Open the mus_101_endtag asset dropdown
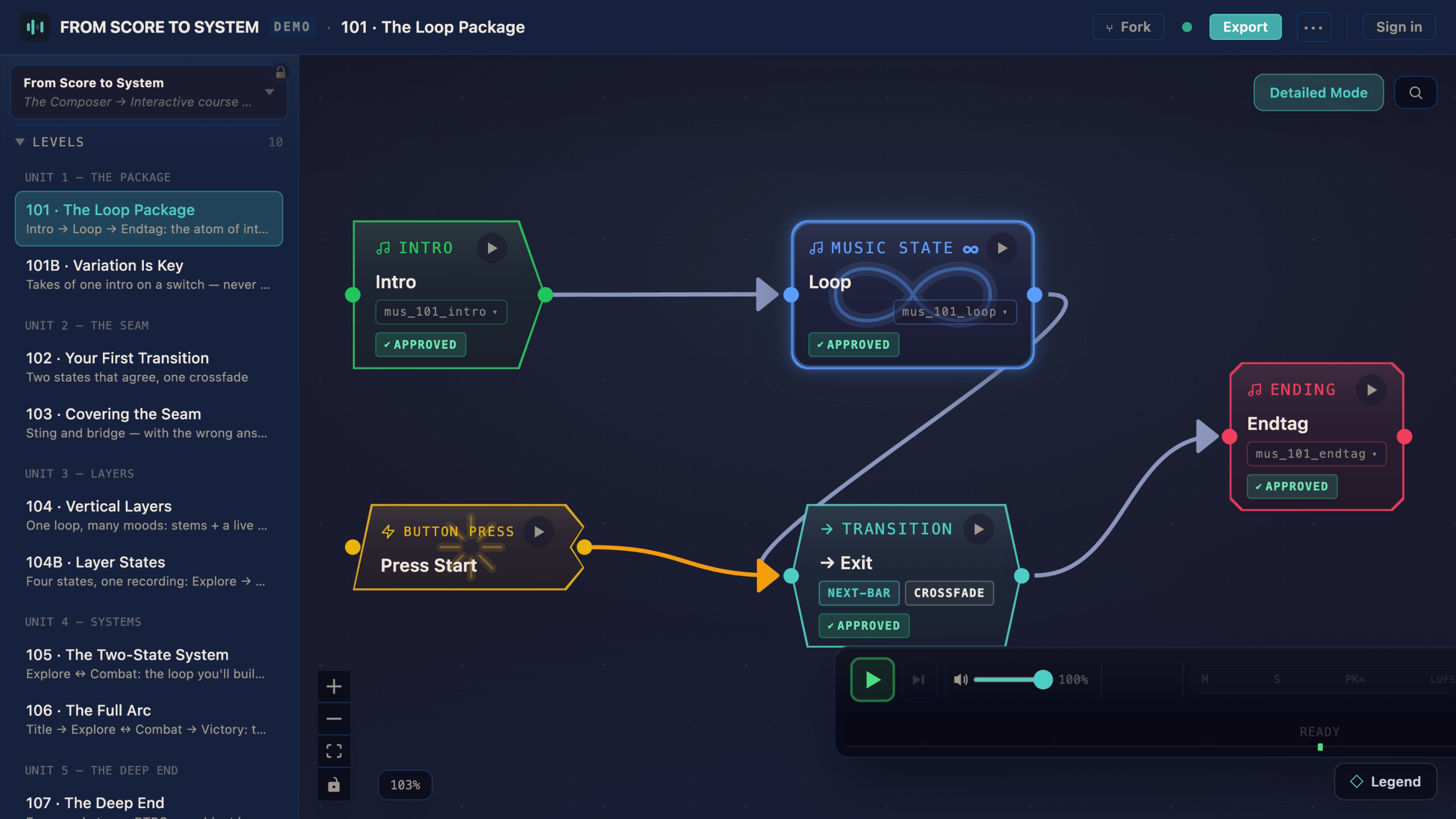1456x819 pixels. point(1316,454)
